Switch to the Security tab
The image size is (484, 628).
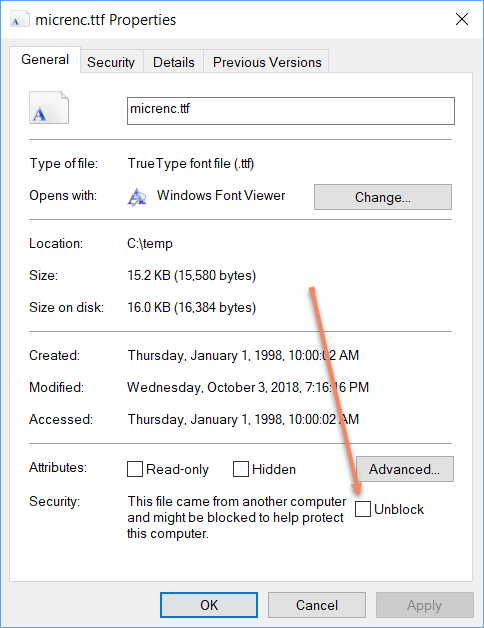pos(111,62)
